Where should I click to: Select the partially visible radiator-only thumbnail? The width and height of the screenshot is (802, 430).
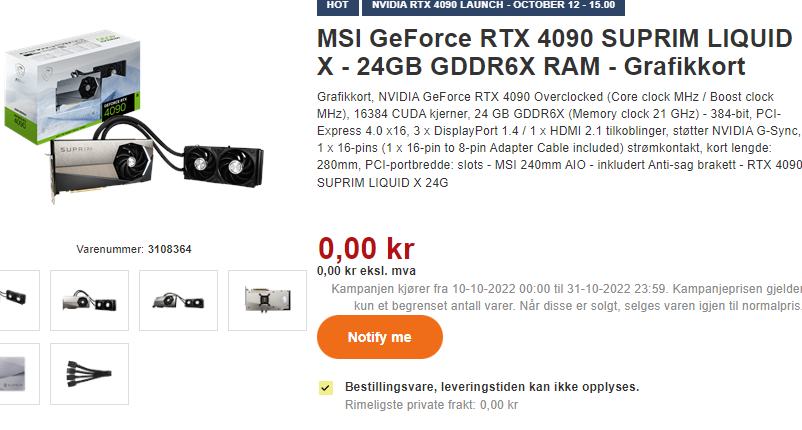(x=19, y=300)
